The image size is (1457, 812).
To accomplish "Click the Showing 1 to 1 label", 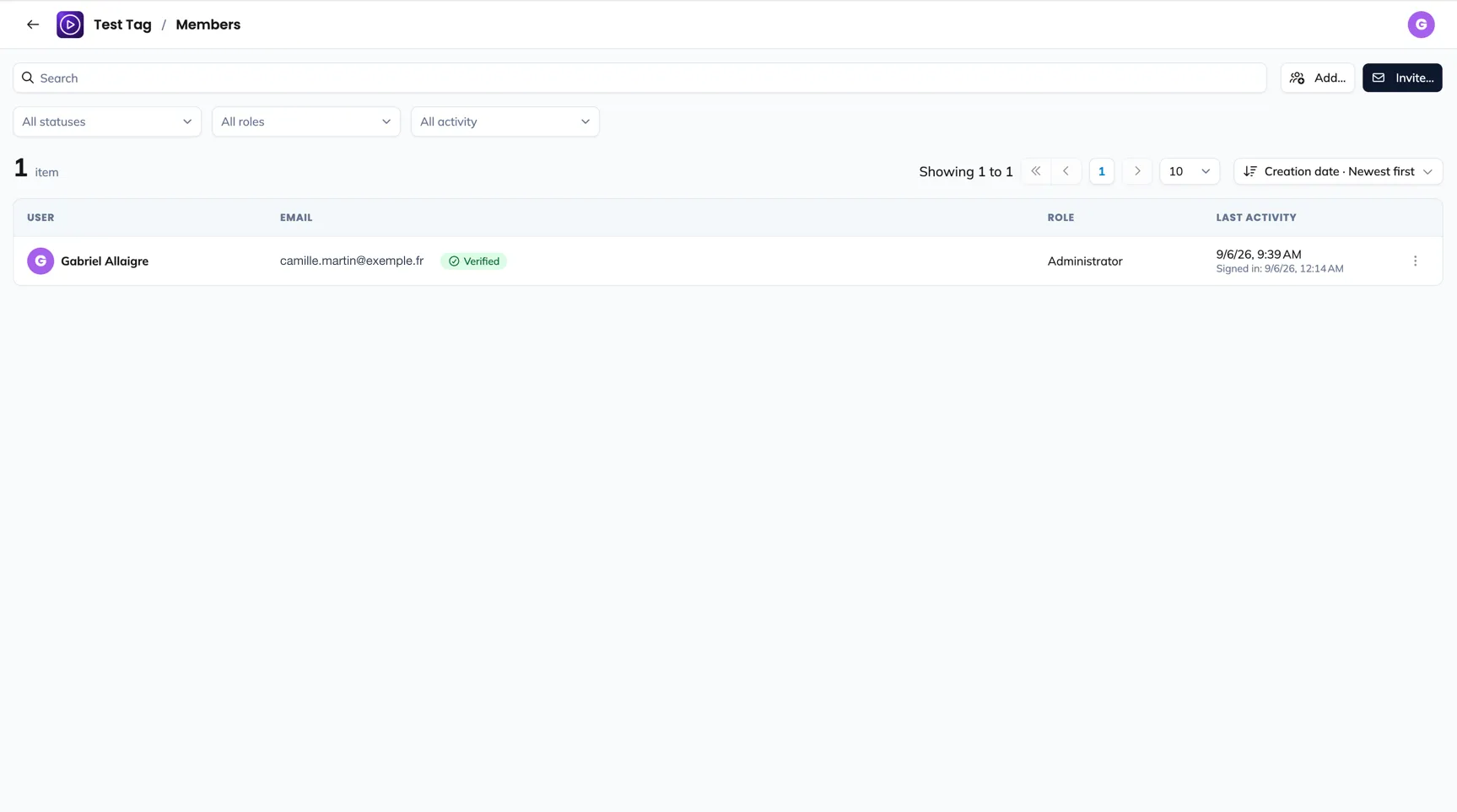I will (965, 171).
